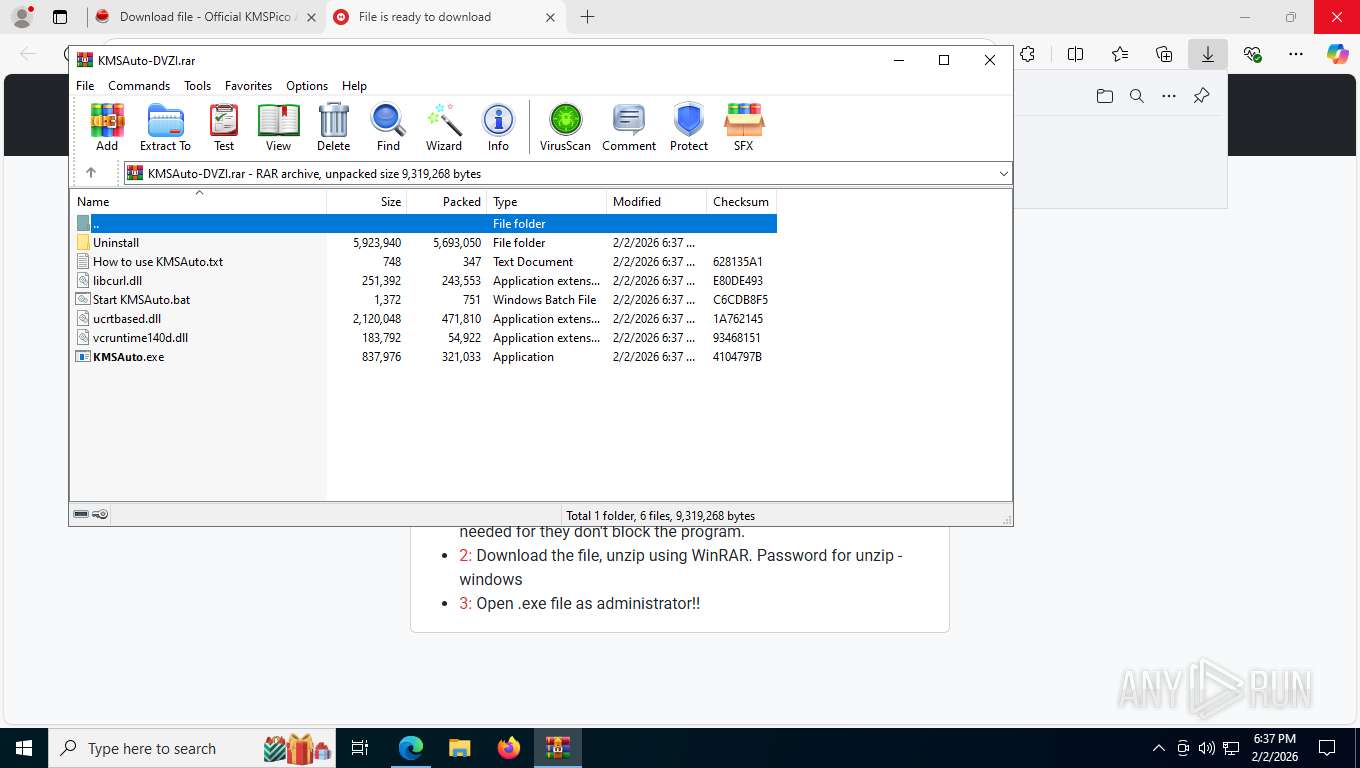The image size is (1360, 768).
Task: Sort by Name column header
Action: coord(198,201)
